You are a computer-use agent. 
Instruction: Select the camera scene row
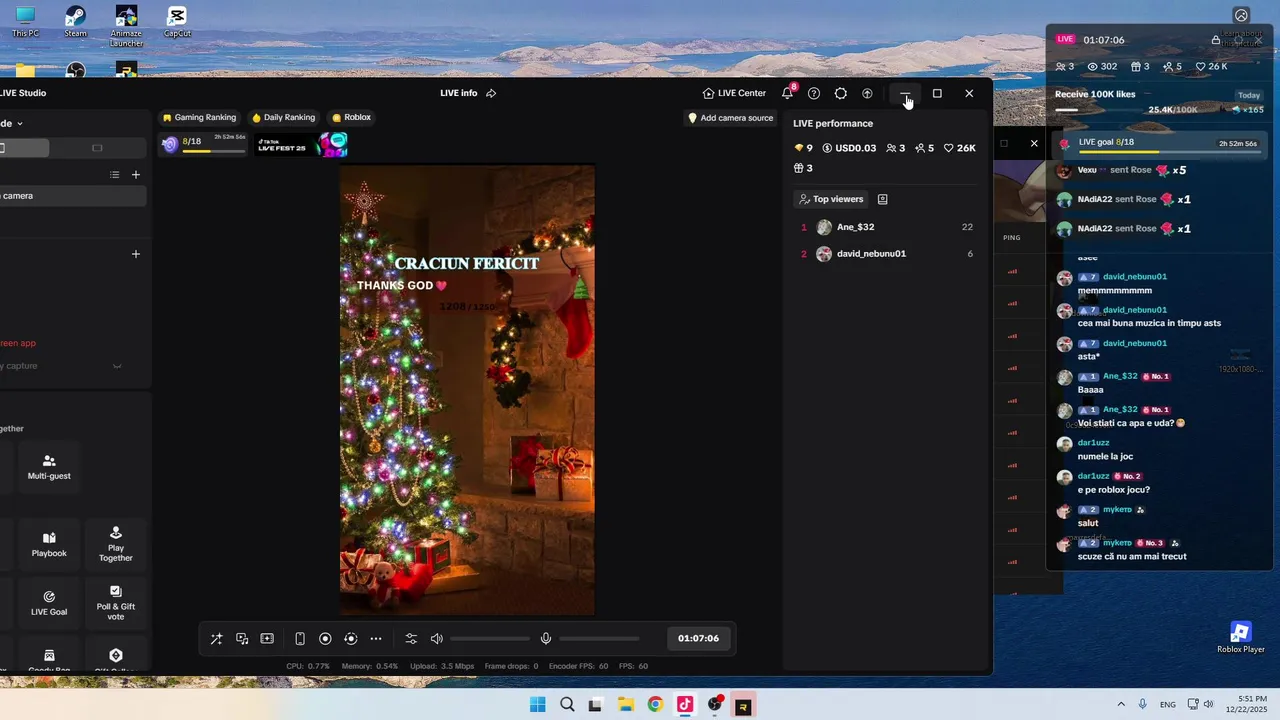(x=72, y=196)
